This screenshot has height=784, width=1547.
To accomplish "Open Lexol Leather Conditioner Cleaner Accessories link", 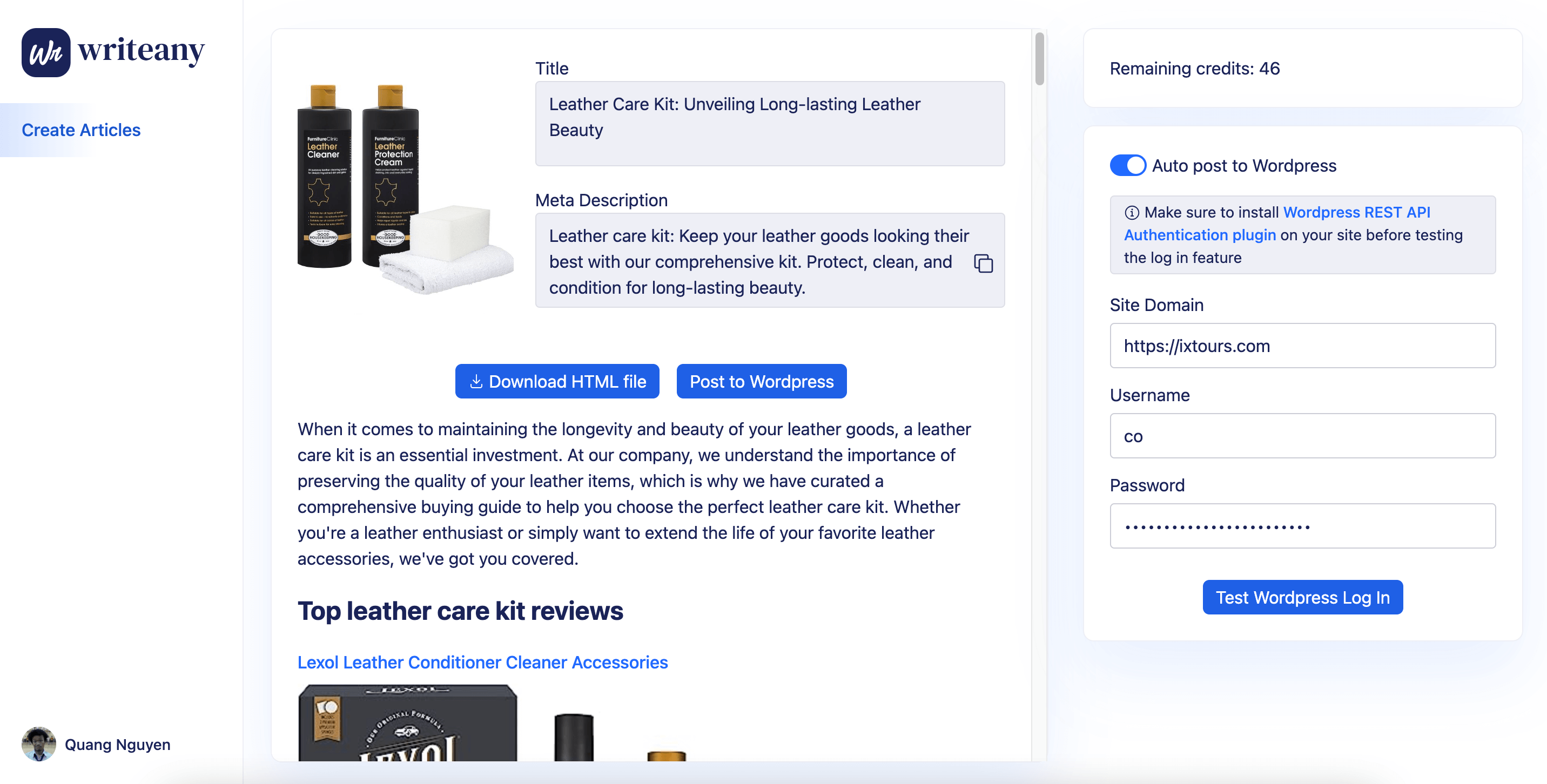I will (x=482, y=662).
